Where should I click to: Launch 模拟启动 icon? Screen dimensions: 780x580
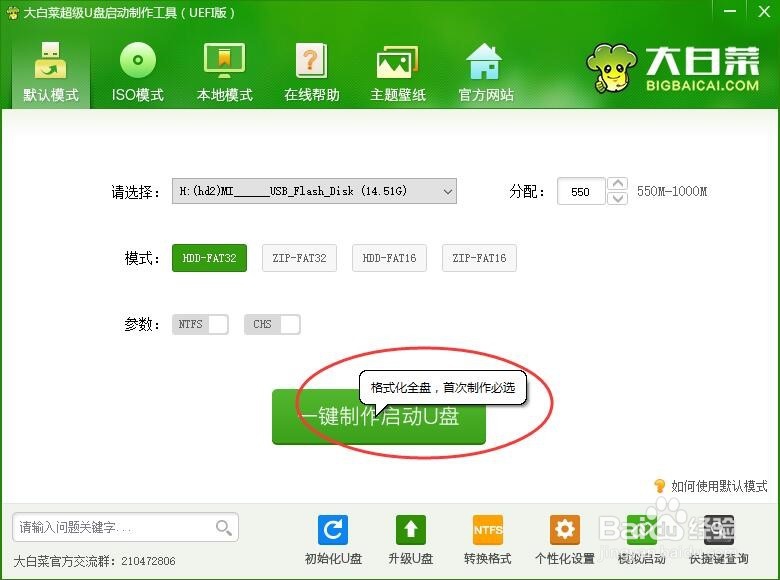(642, 530)
